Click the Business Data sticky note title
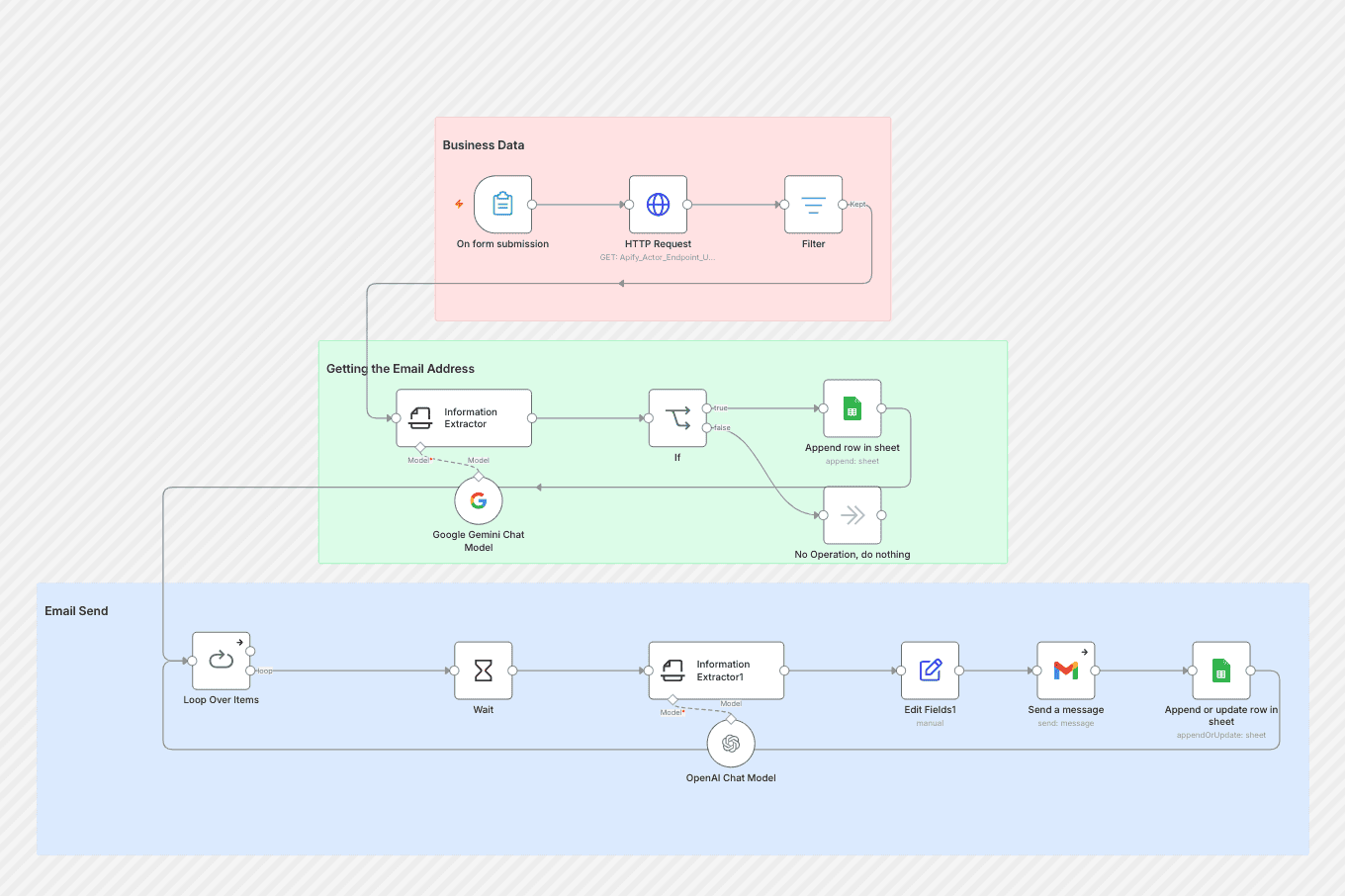Viewport: 1345px width, 896px height. click(x=484, y=145)
